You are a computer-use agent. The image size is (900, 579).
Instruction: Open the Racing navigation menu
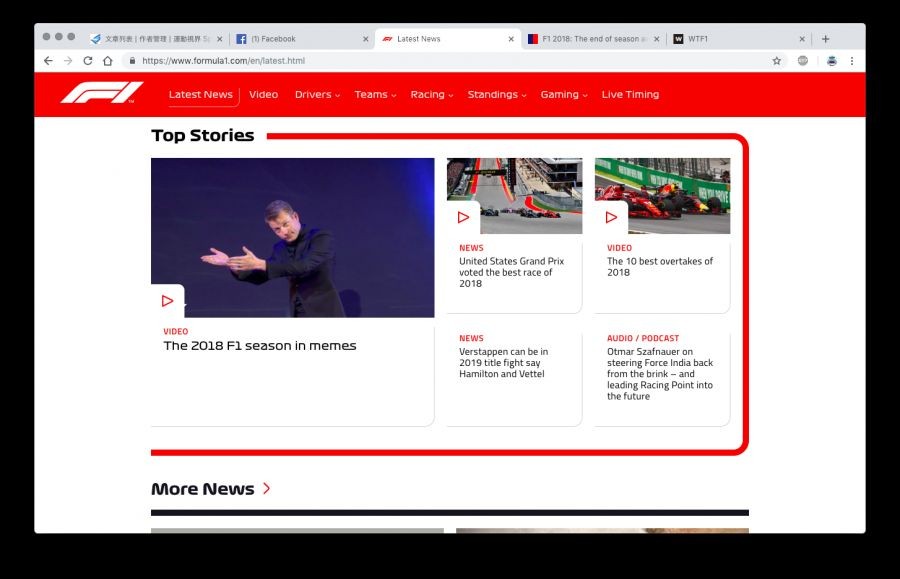tap(431, 95)
